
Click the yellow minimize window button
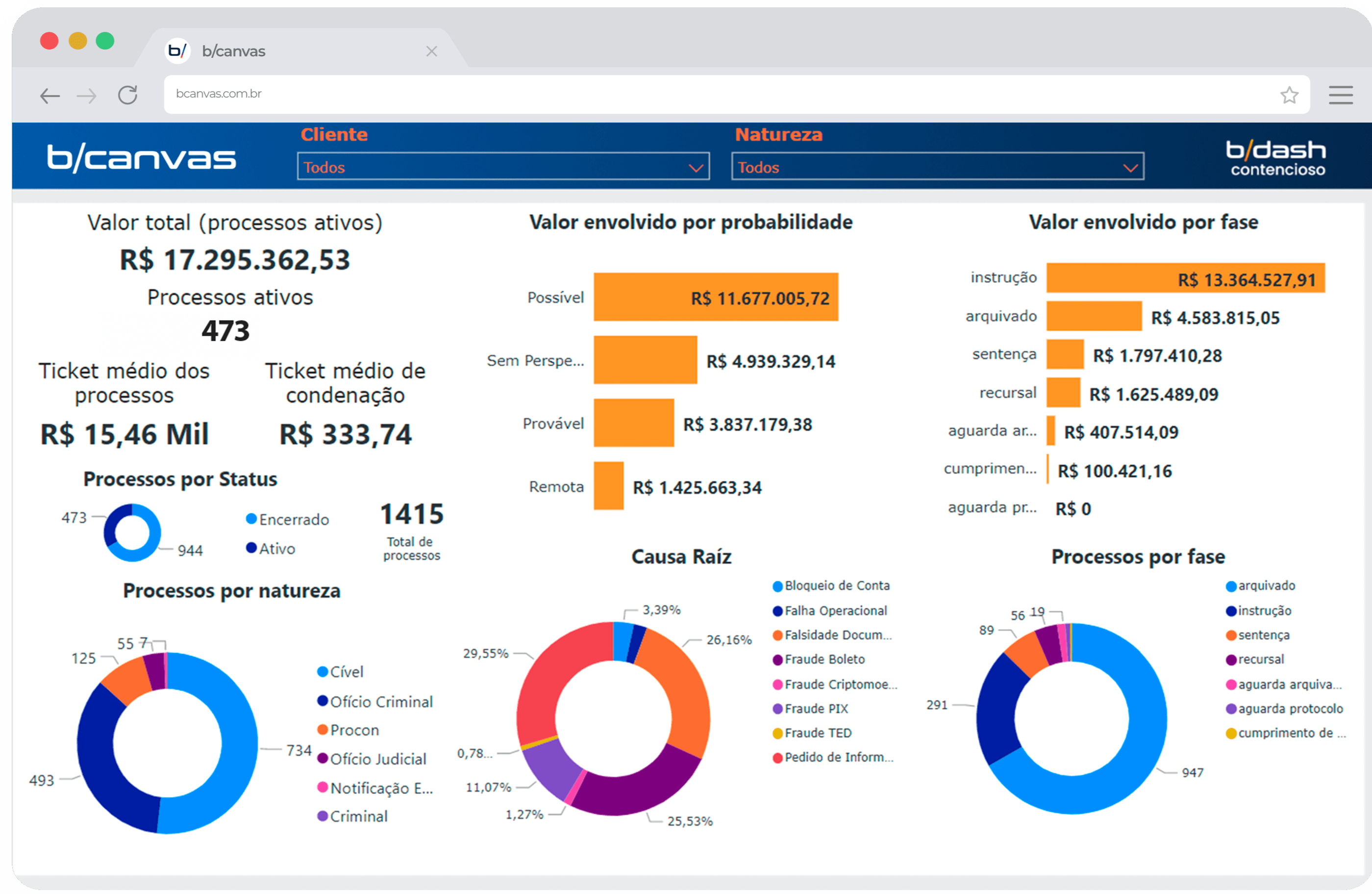(x=77, y=41)
